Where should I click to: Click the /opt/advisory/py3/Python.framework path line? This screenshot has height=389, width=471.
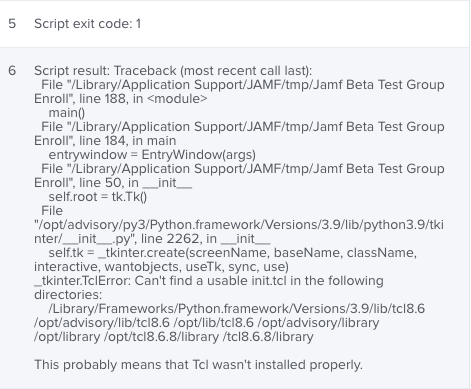(x=239, y=225)
